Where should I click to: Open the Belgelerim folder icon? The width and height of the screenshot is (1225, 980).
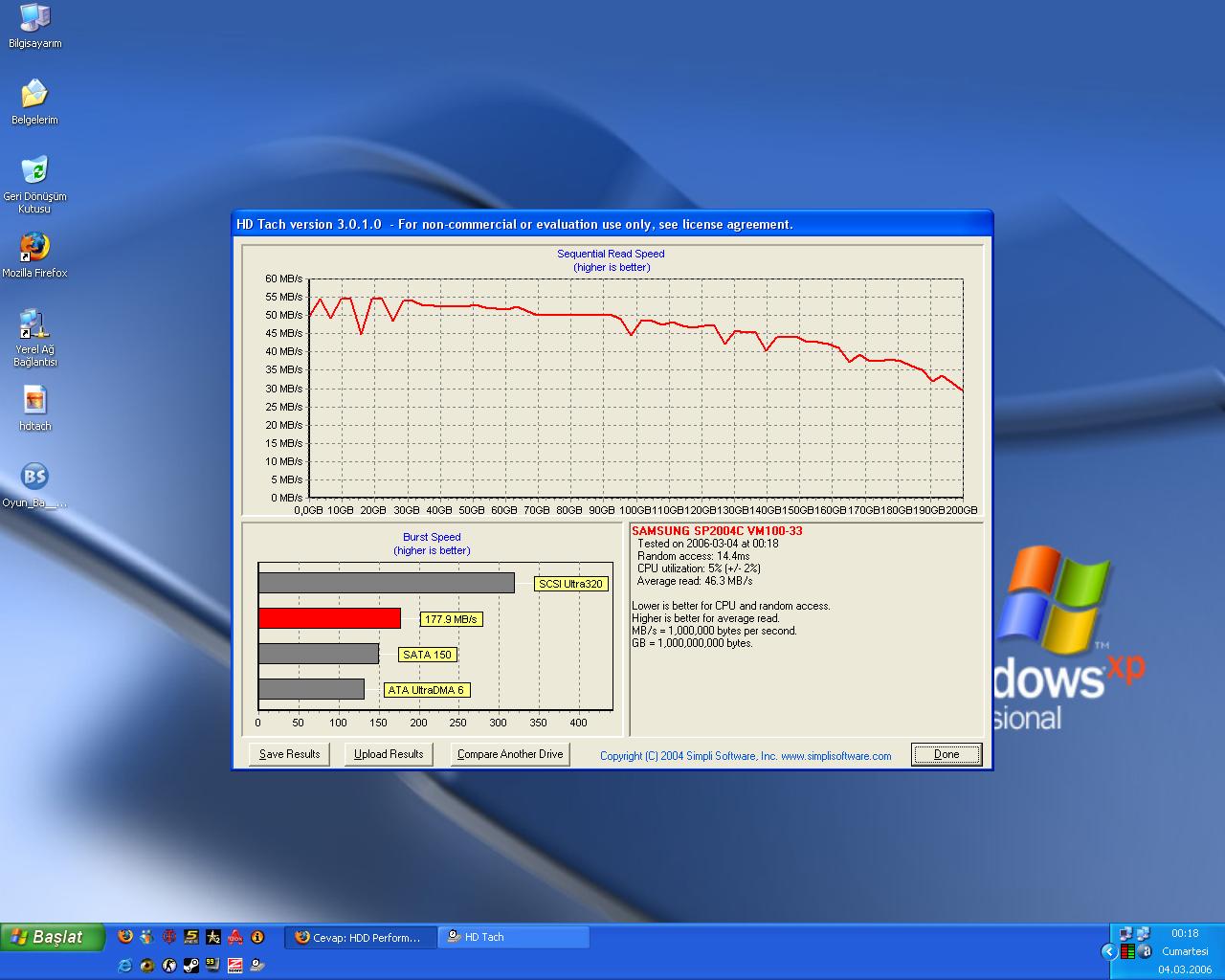tap(34, 102)
